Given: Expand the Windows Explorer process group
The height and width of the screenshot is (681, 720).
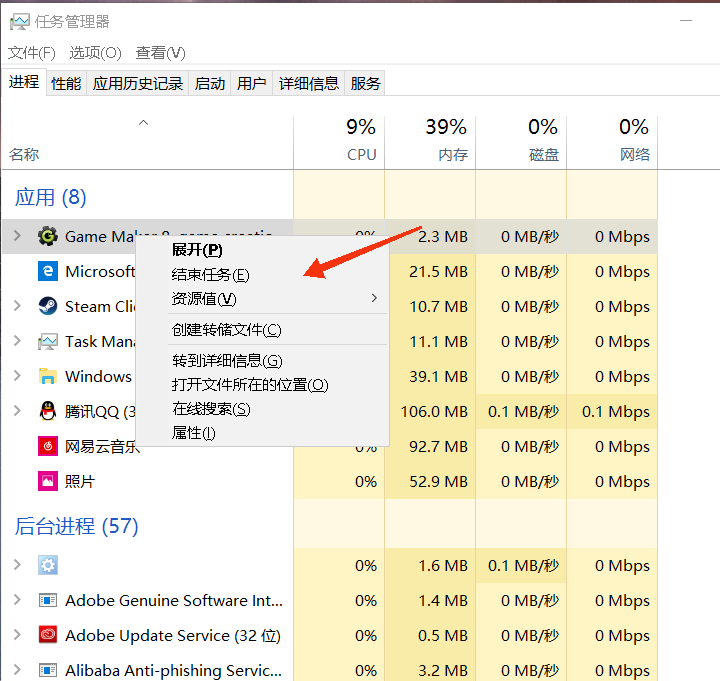Looking at the screenshot, I should 17,376.
